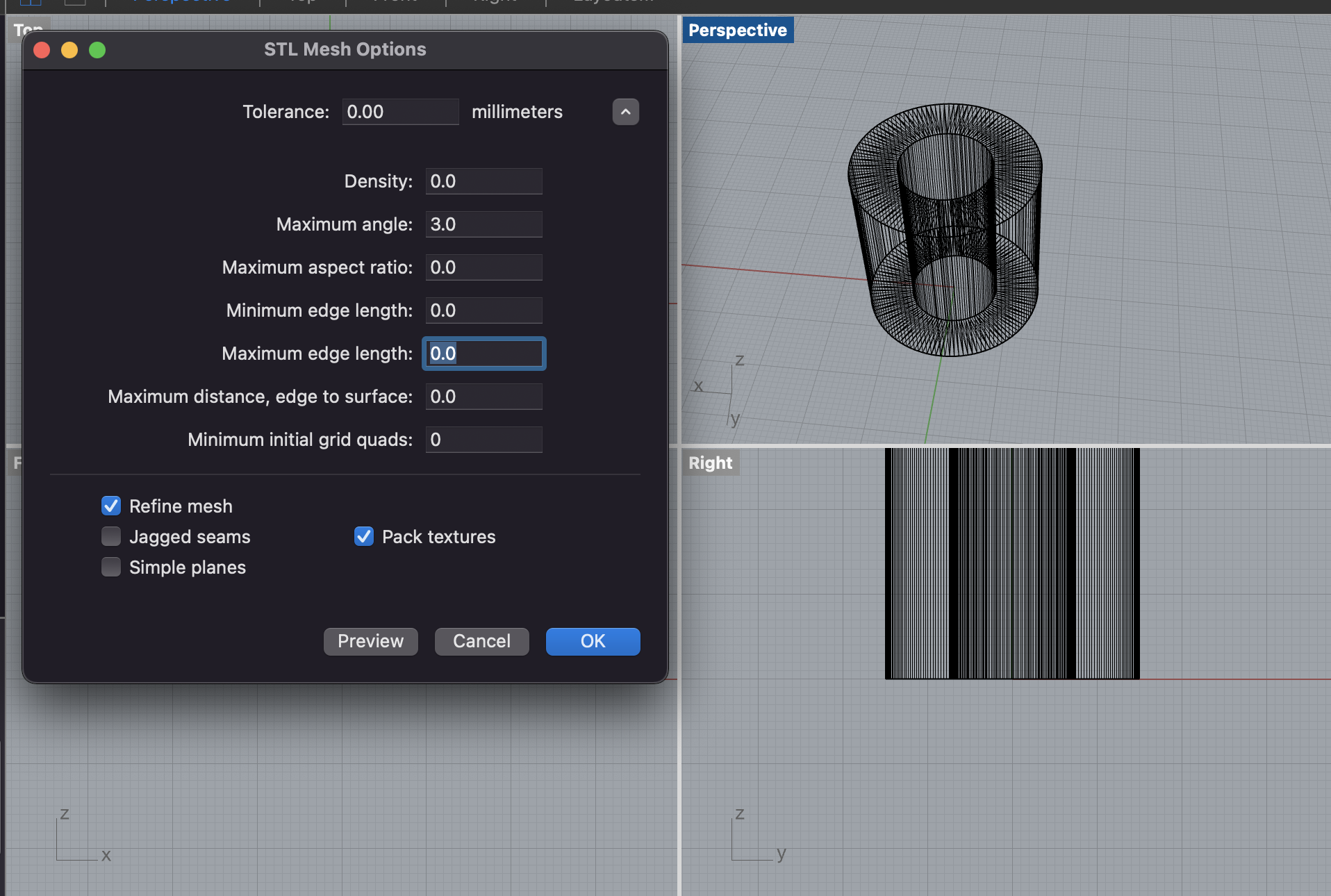Image resolution: width=1331 pixels, height=896 pixels.
Task: Select the Right viewport label
Action: tap(711, 463)
